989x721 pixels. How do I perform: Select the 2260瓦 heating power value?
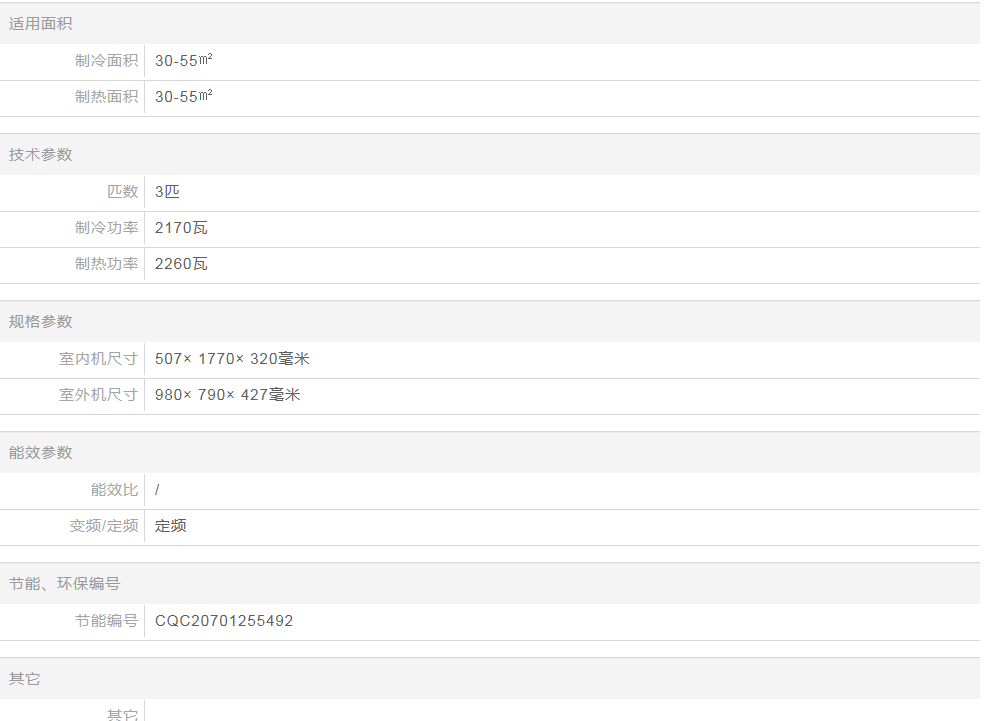click(x=181, y=264)
